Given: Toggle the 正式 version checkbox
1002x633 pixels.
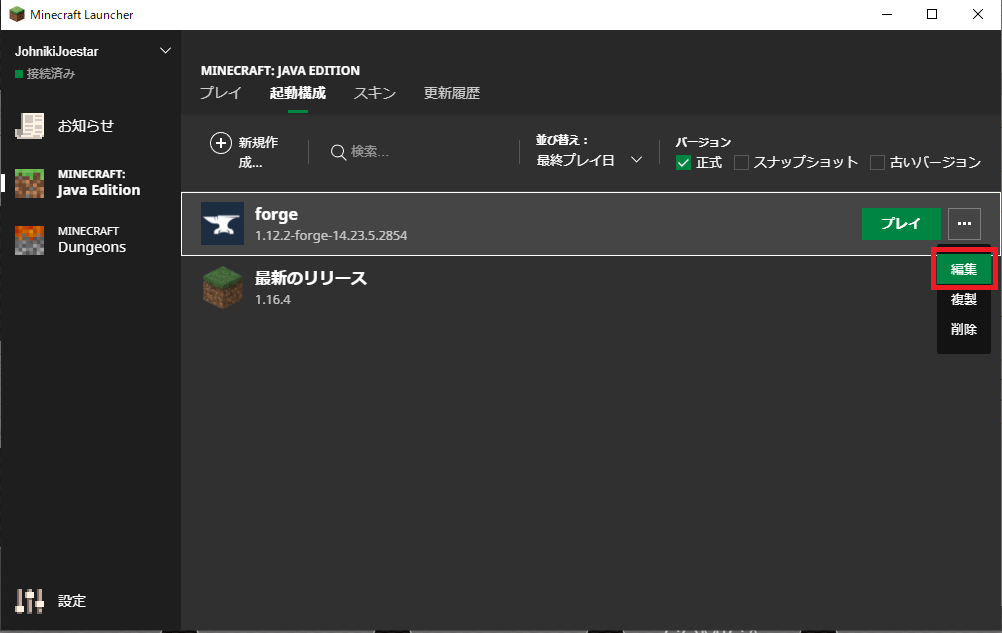Looking at the screenshot, I should coord(683,163).
